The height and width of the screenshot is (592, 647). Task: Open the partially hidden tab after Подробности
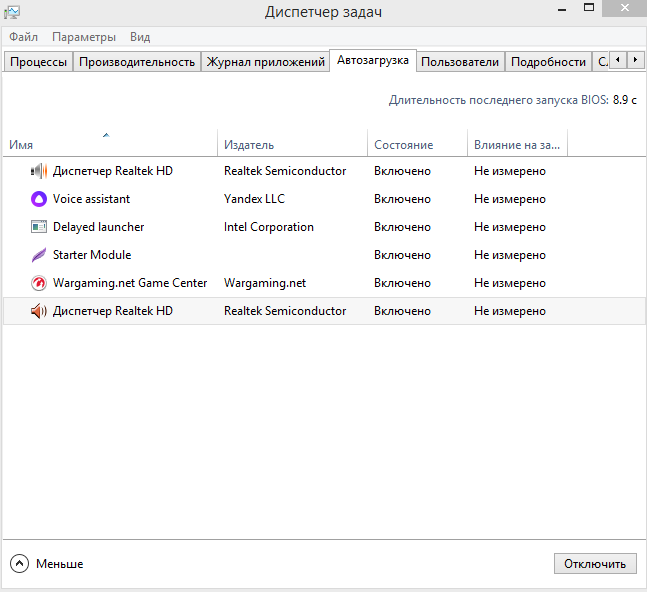601,62
